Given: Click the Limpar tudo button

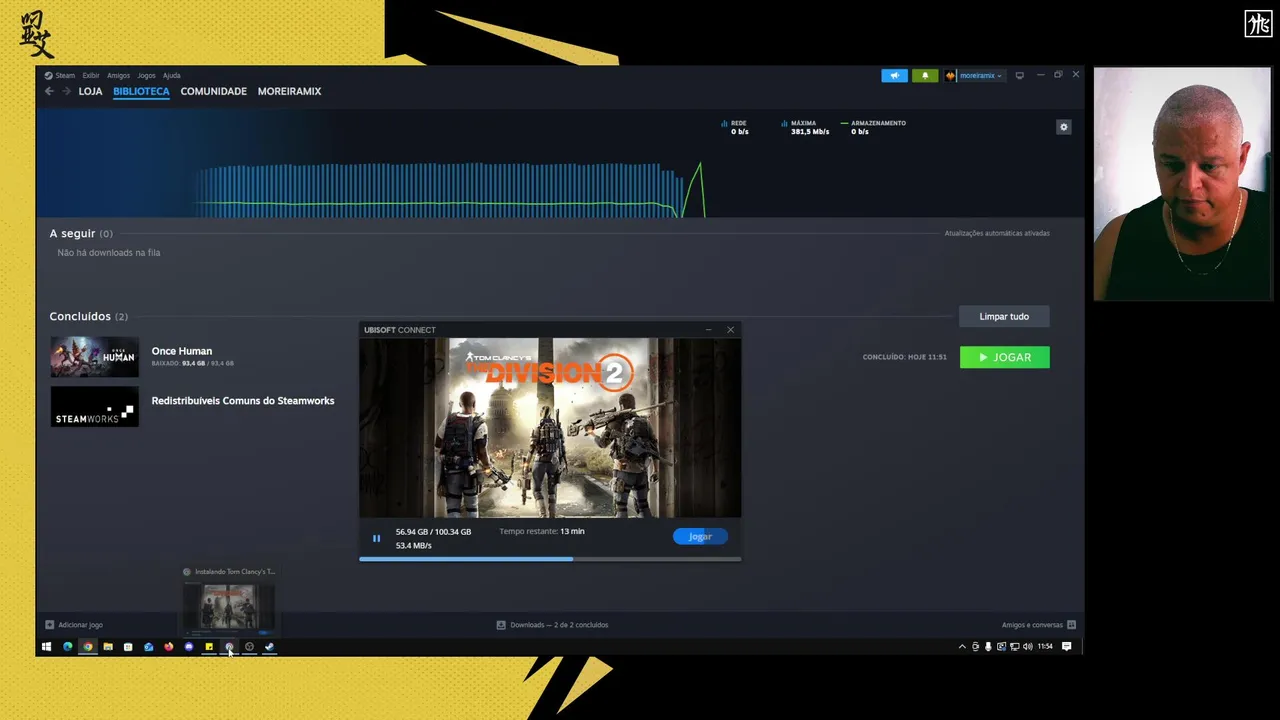Looking at the screenshot, I should click(x=1004, y=316).
